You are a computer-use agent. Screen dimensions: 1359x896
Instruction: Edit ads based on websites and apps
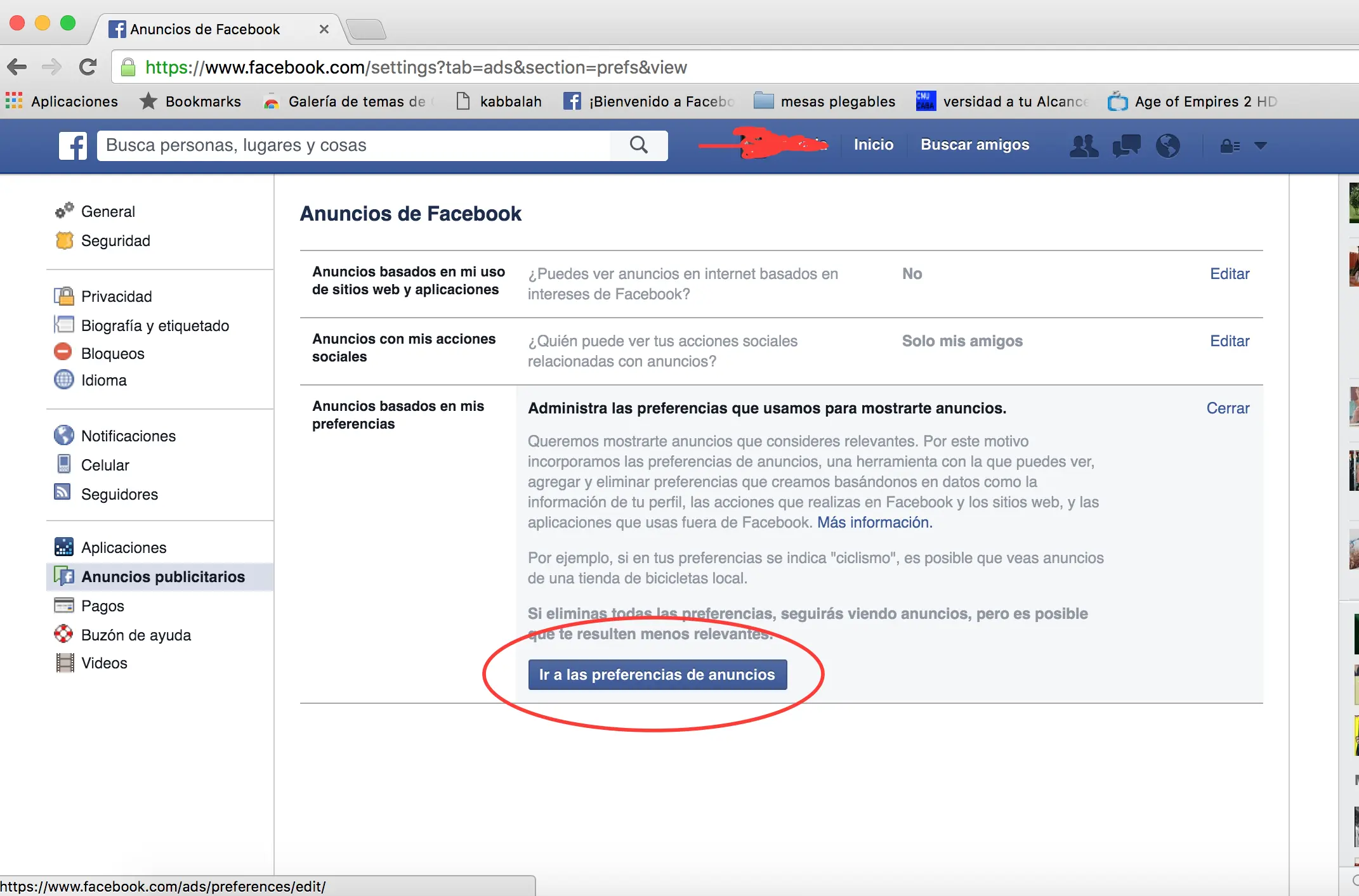1230,274
